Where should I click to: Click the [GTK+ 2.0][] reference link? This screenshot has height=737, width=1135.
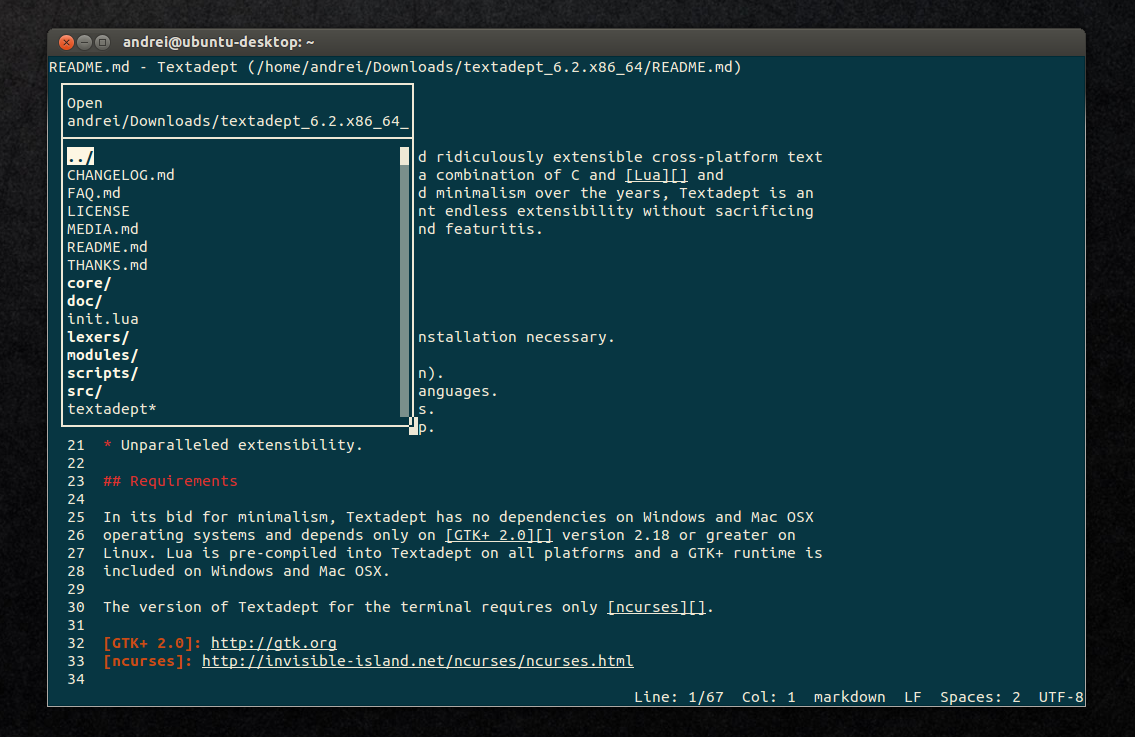[x=499, y=535]
